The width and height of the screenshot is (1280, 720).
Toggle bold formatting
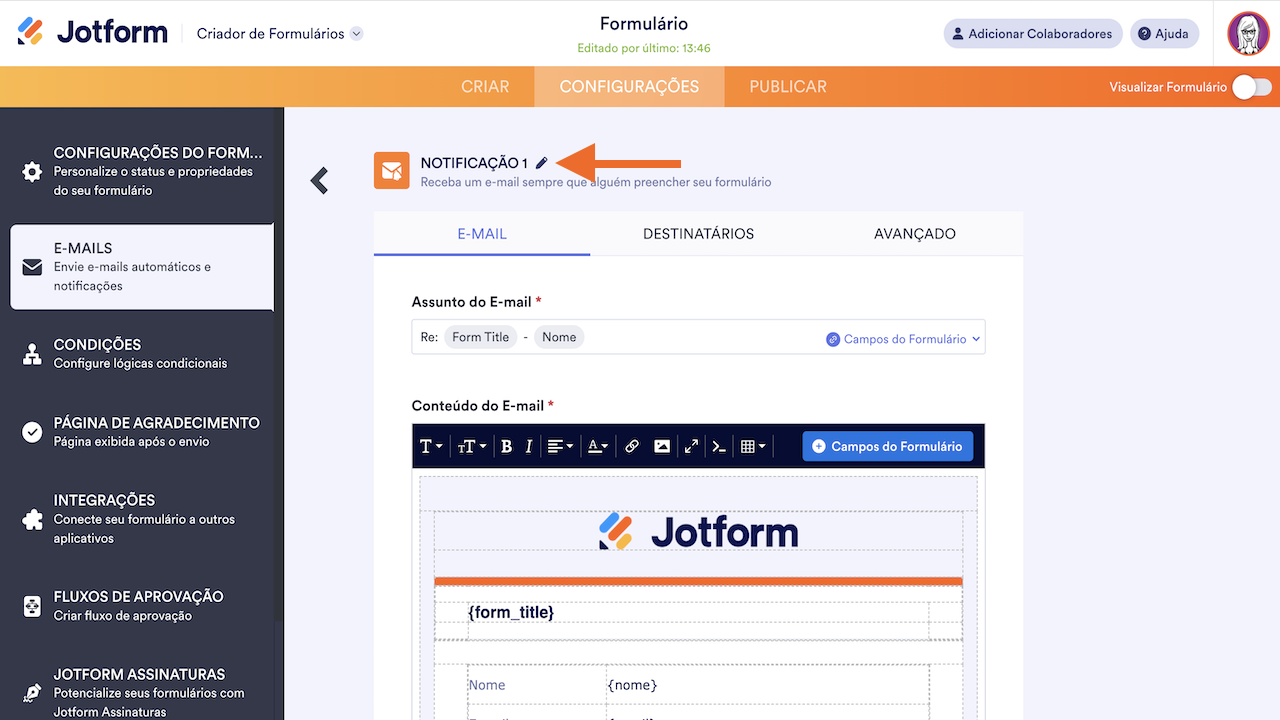[506, 447]
